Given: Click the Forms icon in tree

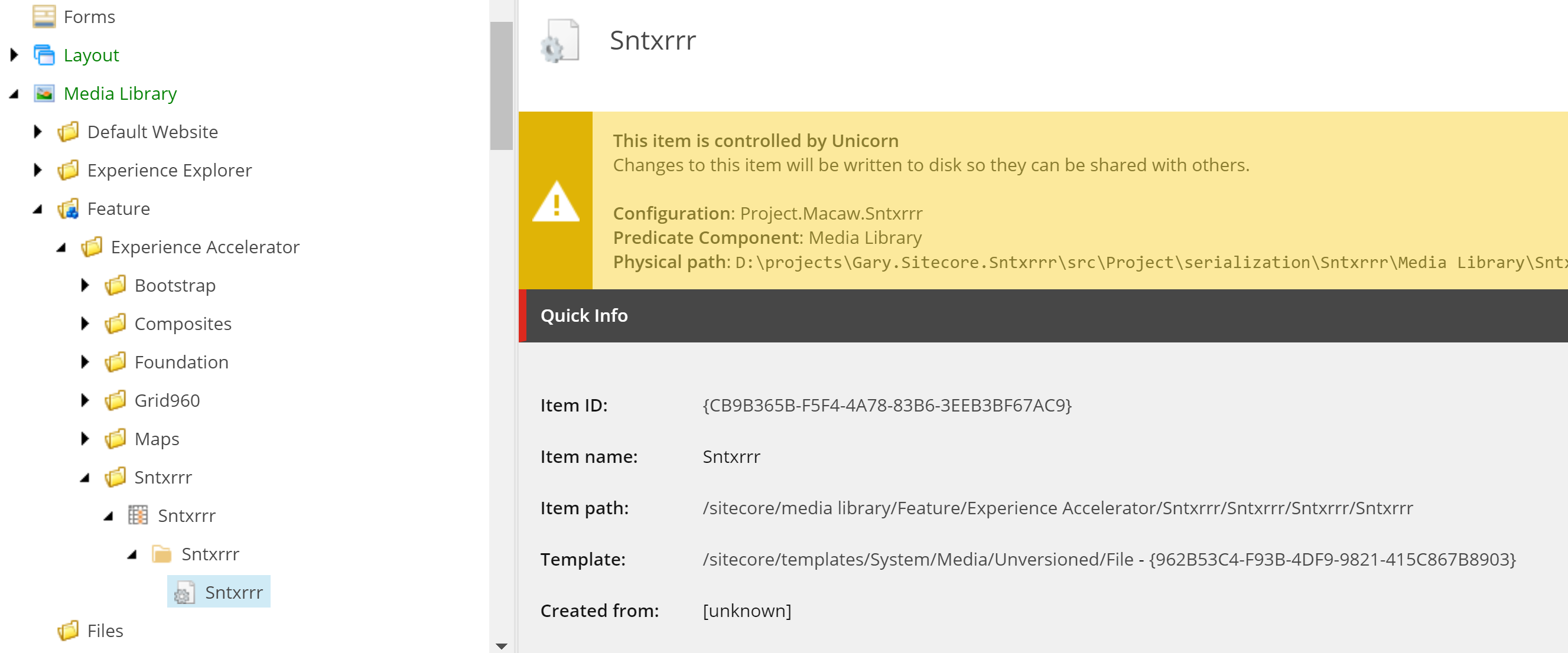Looking at the screenshot, I should tap(44, 17).
